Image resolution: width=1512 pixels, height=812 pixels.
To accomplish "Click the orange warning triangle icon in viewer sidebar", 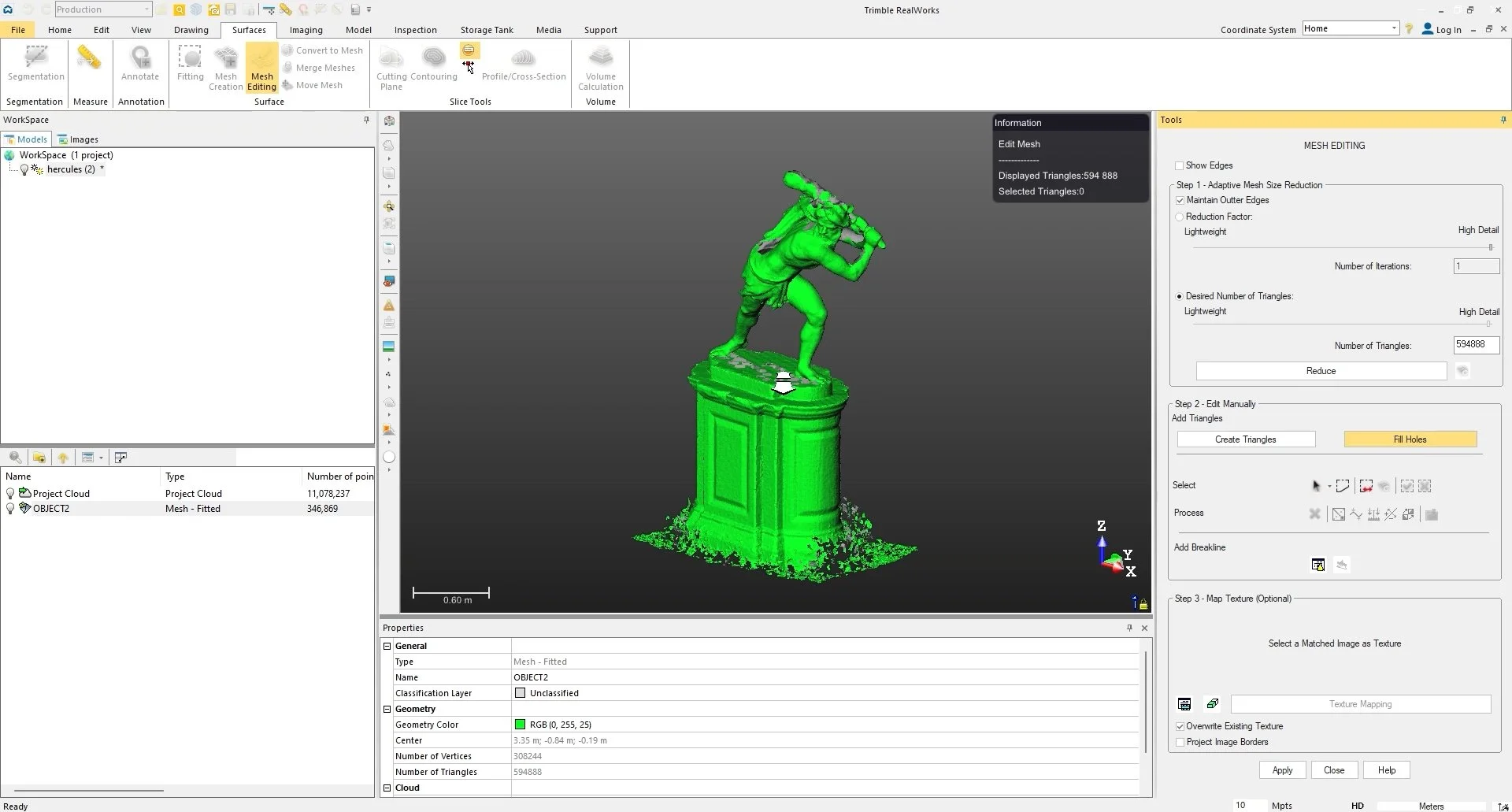I will coord(389,306).
